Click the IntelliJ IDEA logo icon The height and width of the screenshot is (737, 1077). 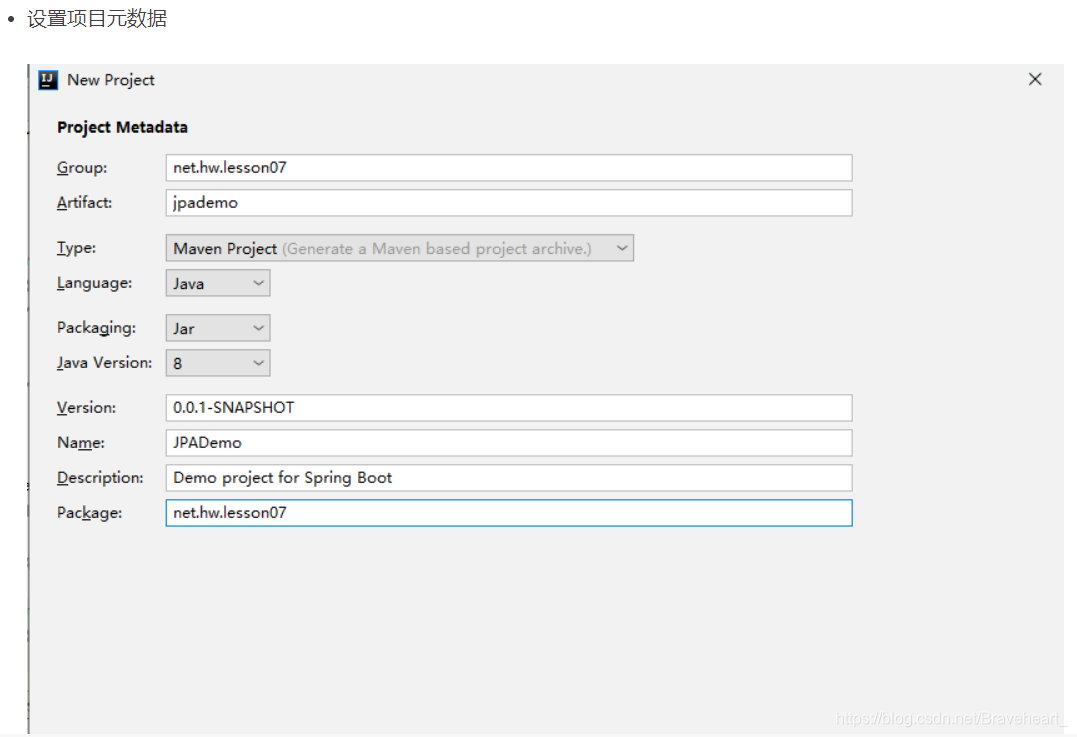point(47,80)
